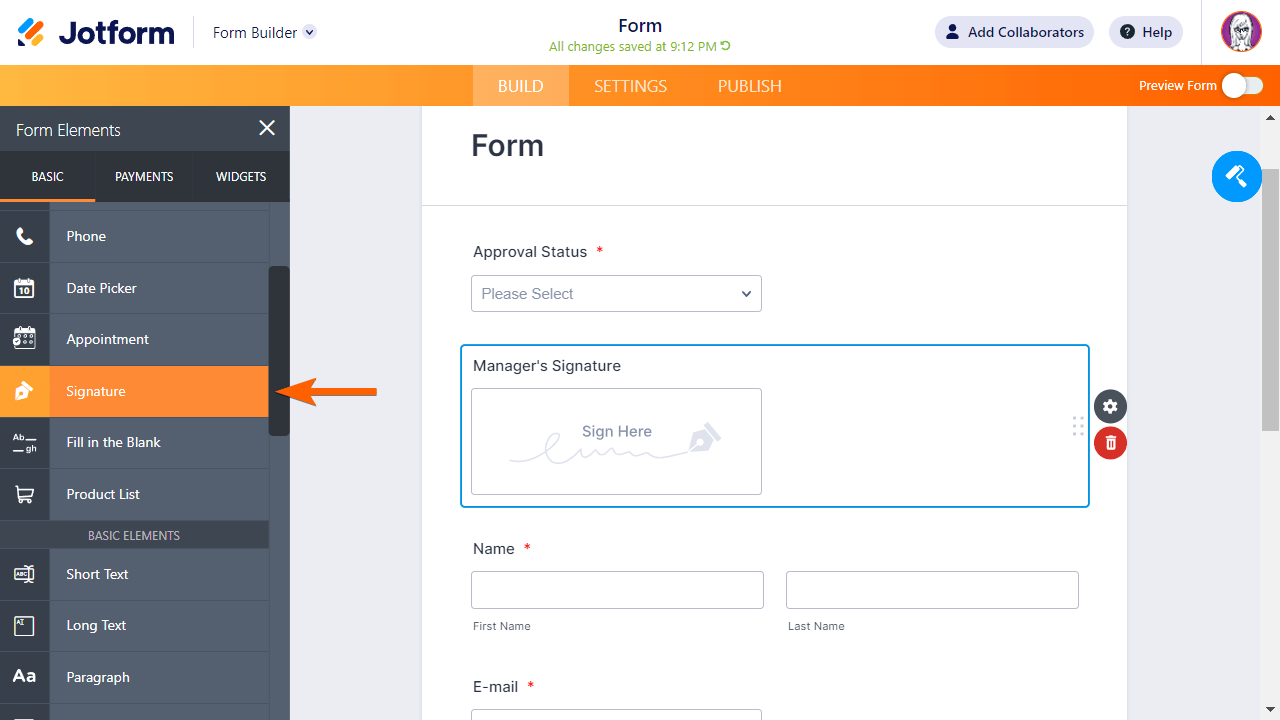Screen dimensions: 1280x720
Task: Click the Phone element icon
Action: pos(24,237)
